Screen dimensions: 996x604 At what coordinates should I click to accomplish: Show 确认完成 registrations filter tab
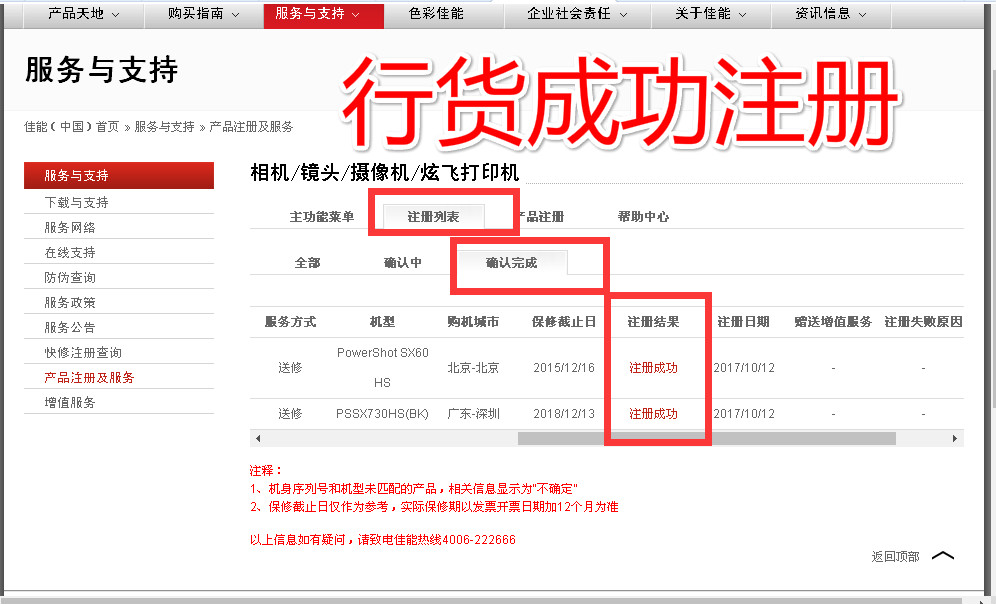(511, 262)
